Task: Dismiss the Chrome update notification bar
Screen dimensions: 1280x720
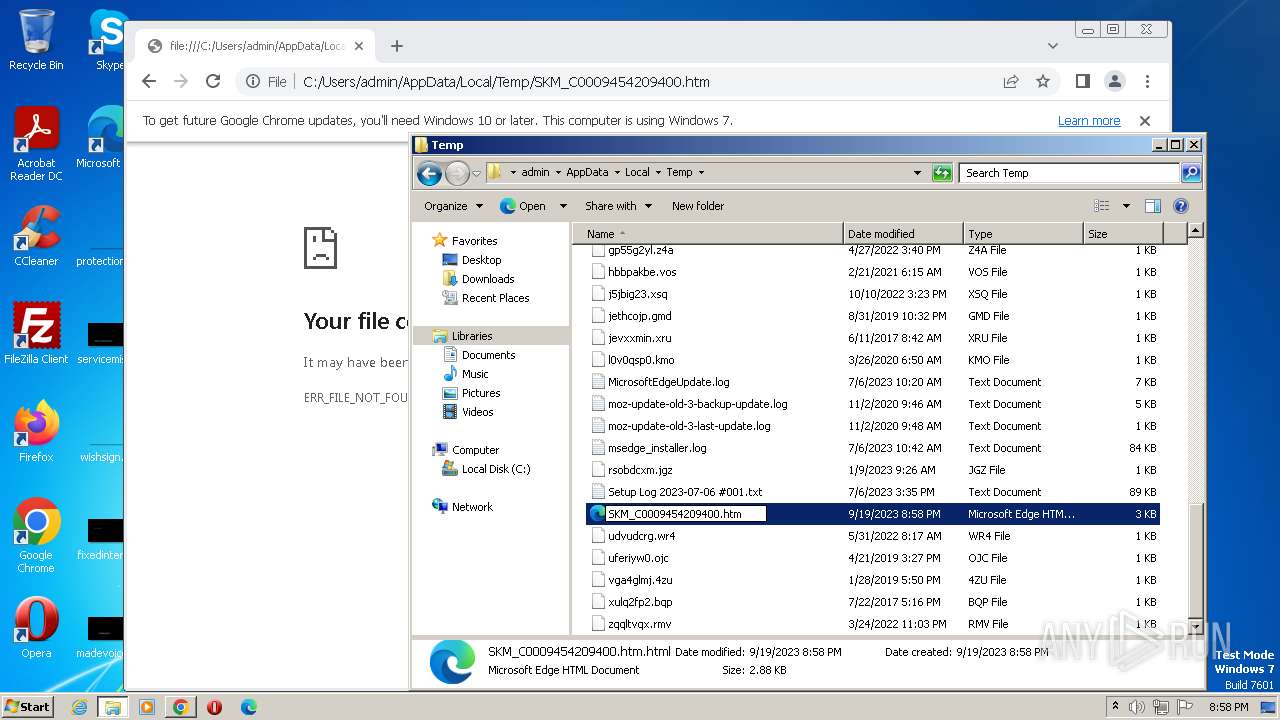Action: coord(1145,120)
